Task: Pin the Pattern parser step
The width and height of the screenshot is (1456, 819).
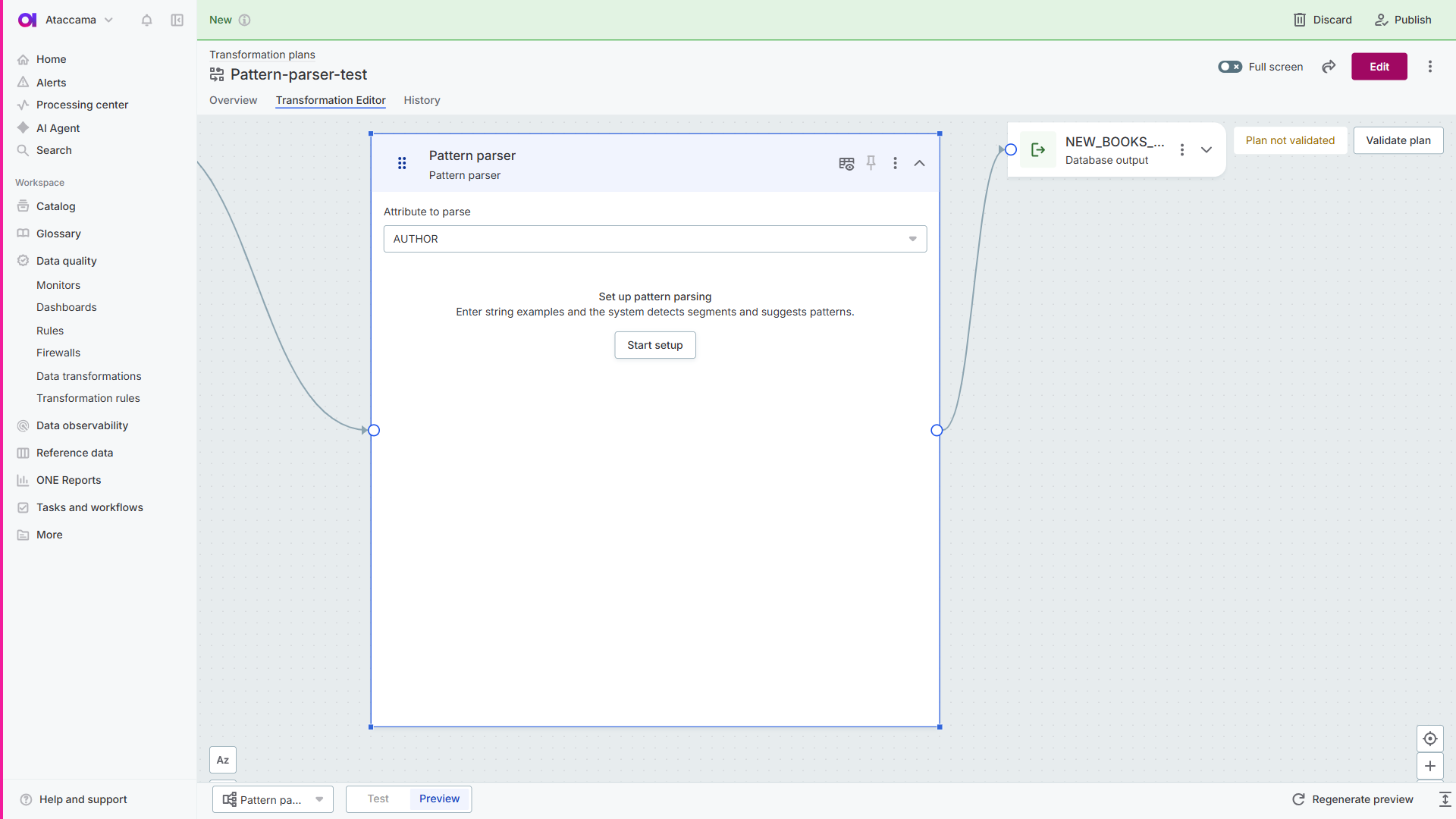Action: [871, 163]
